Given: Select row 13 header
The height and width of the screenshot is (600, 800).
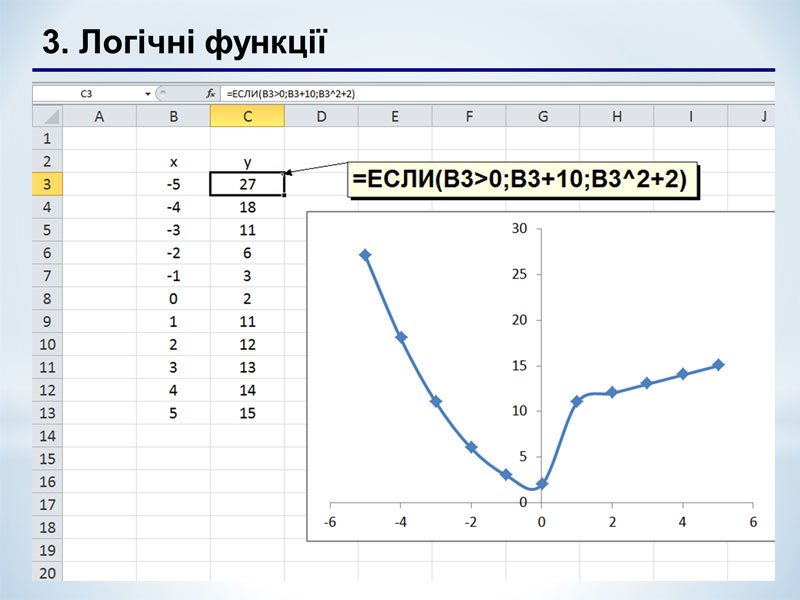Looking at the screenshot, I should [48, 413].
